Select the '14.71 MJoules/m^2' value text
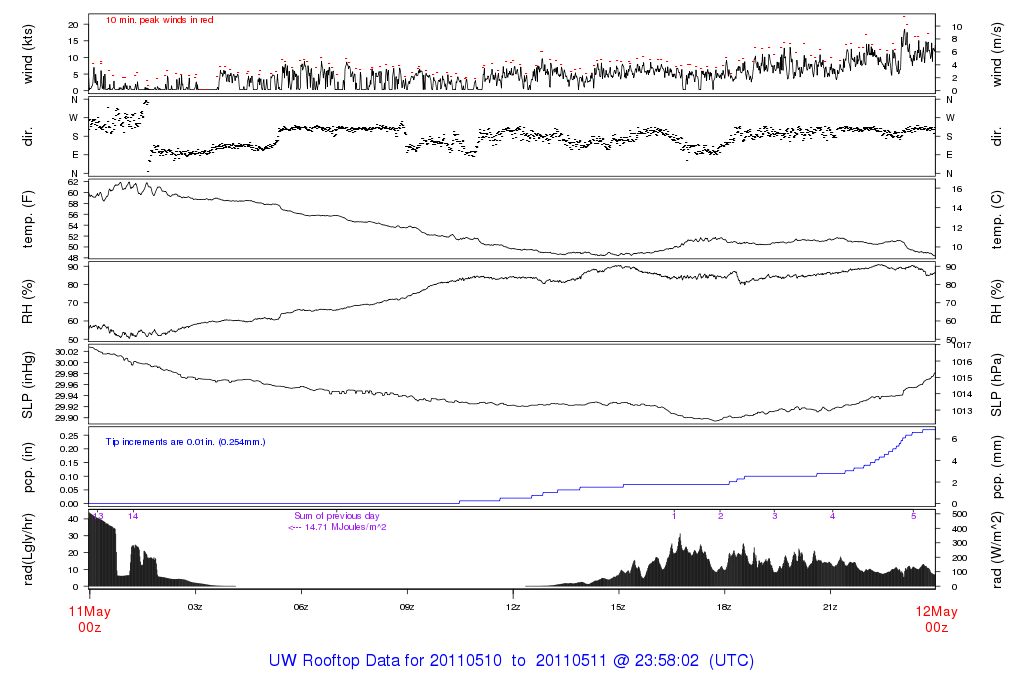This screenshot has width=1024, height=700. (x=342, y=526)
